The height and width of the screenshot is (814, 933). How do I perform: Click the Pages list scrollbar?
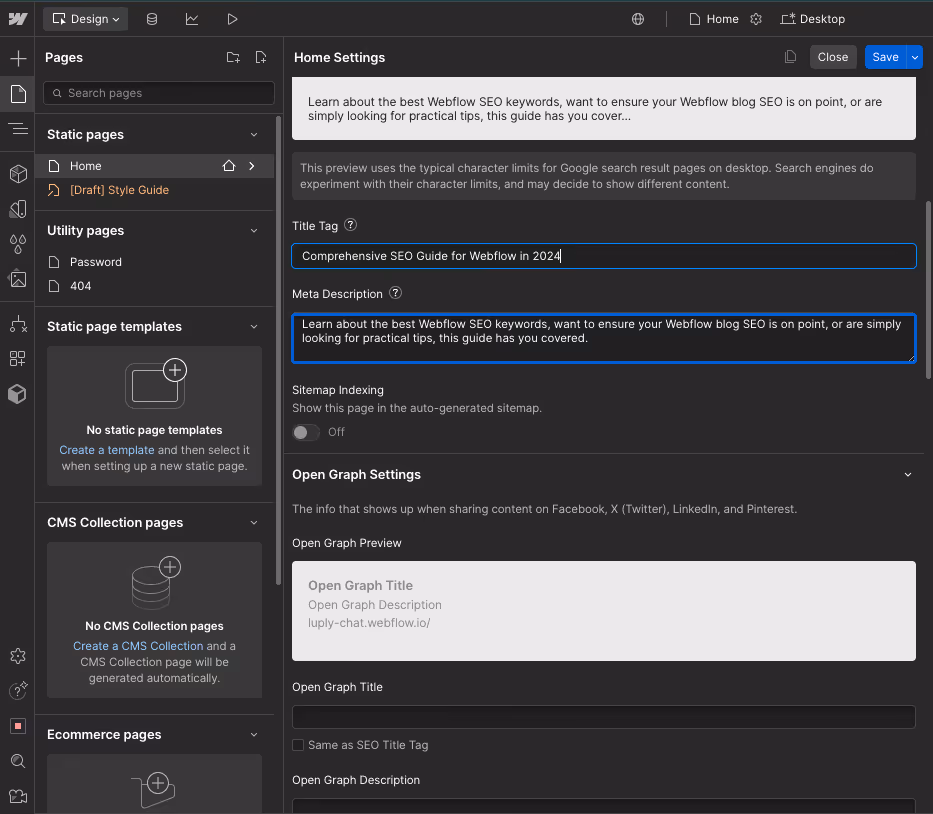(278, 351)
